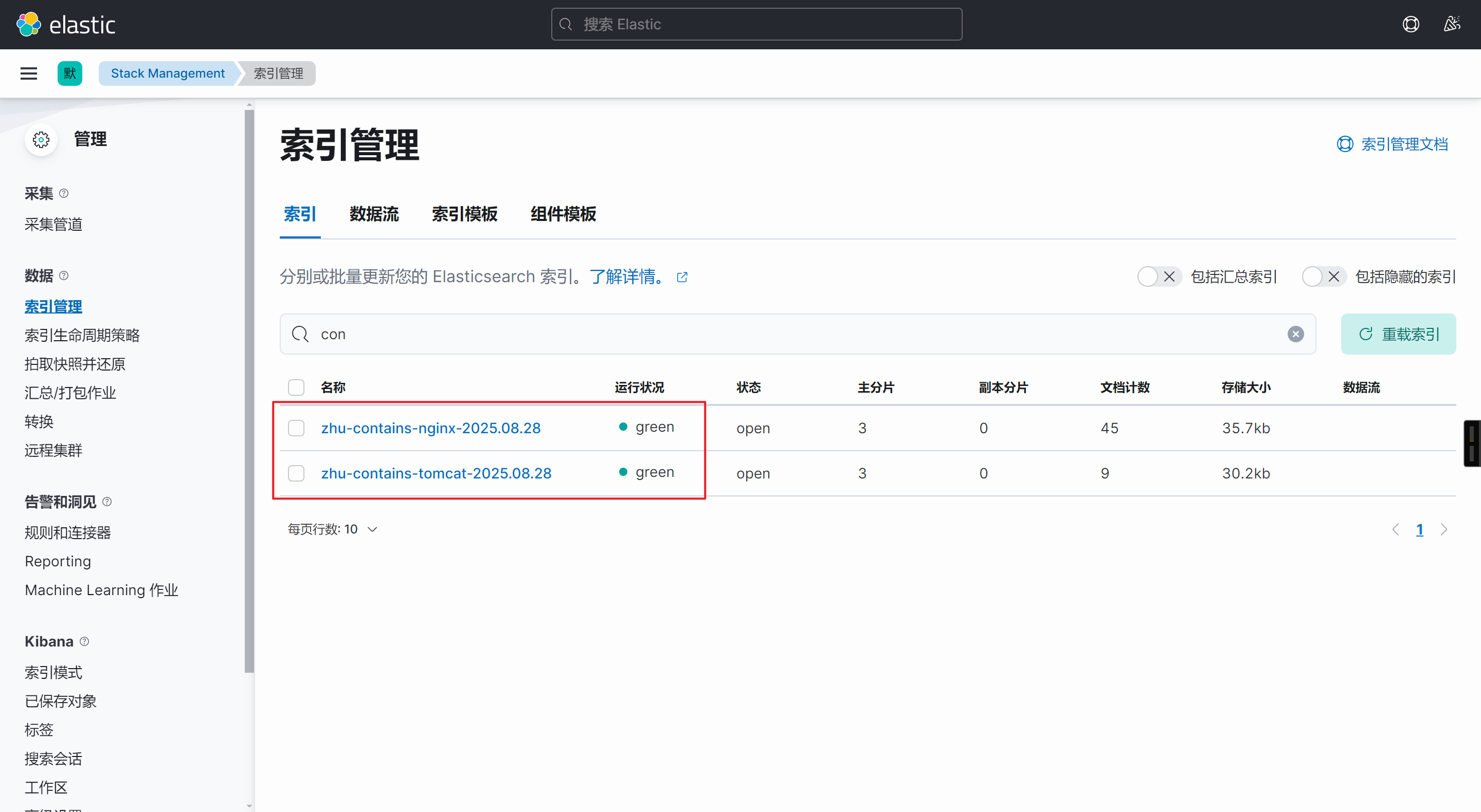Open 采集管道 in sidebar

(53, 224)
